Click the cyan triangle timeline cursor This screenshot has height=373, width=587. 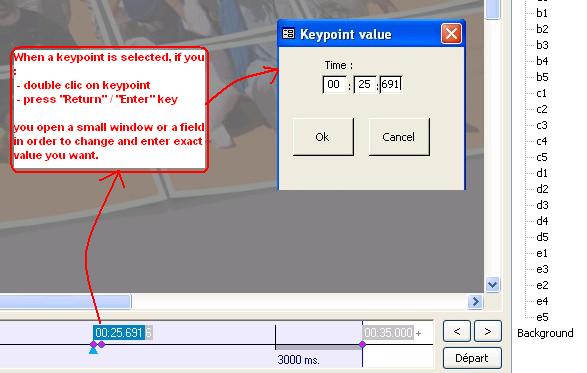93,351
